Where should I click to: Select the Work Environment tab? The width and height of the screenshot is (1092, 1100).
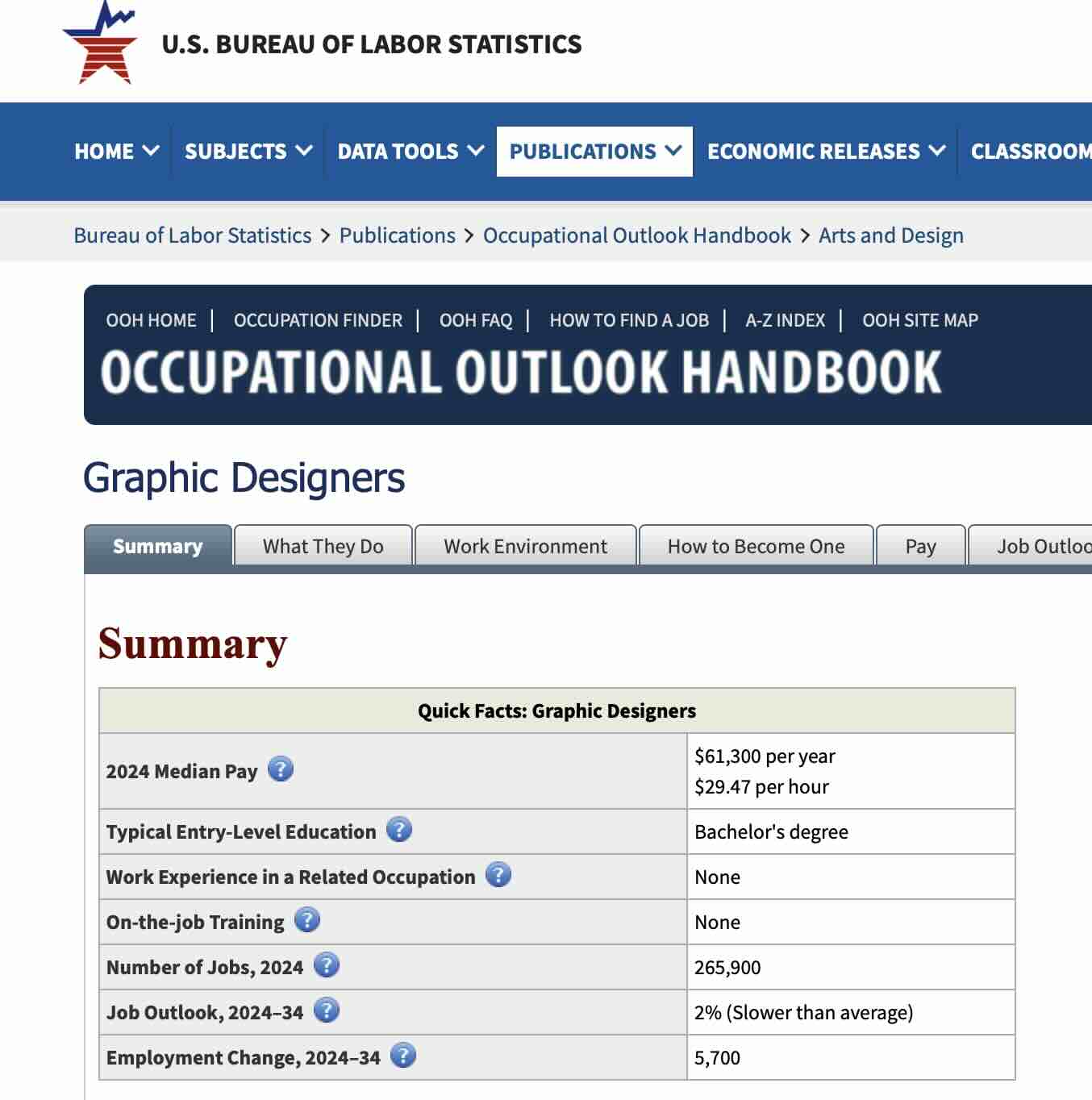coord(524,546)
